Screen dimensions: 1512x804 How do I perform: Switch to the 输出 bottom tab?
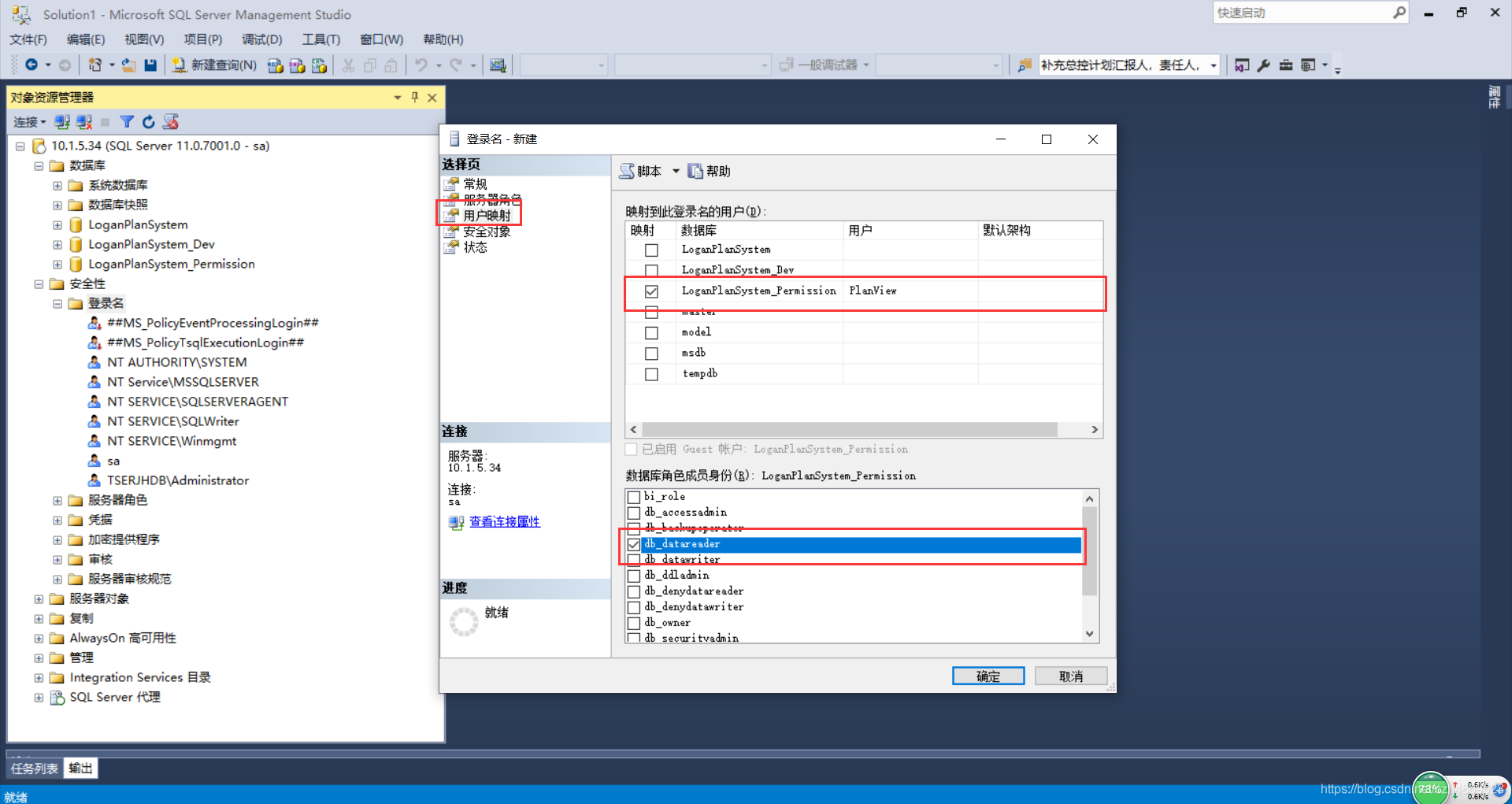click(80, 769)
